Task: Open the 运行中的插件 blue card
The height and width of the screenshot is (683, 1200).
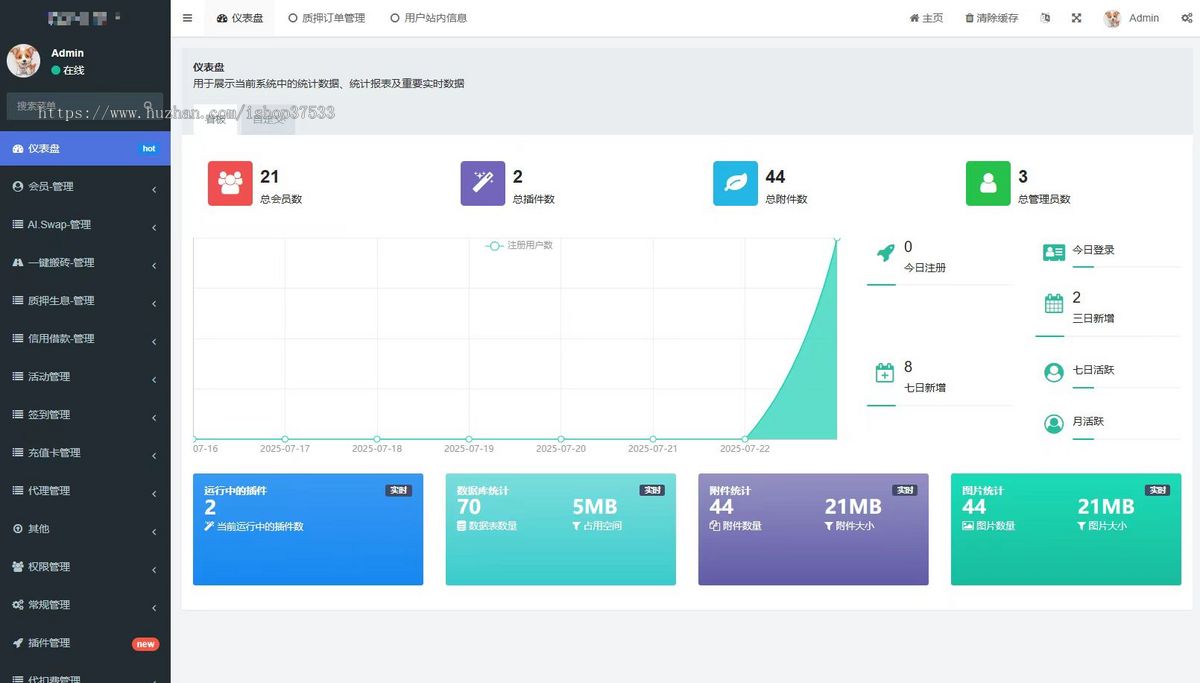Action: tap(308, 529)
